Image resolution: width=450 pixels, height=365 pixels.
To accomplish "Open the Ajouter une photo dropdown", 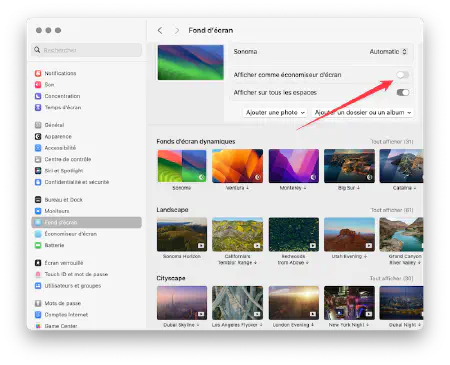I will (275, 113).
